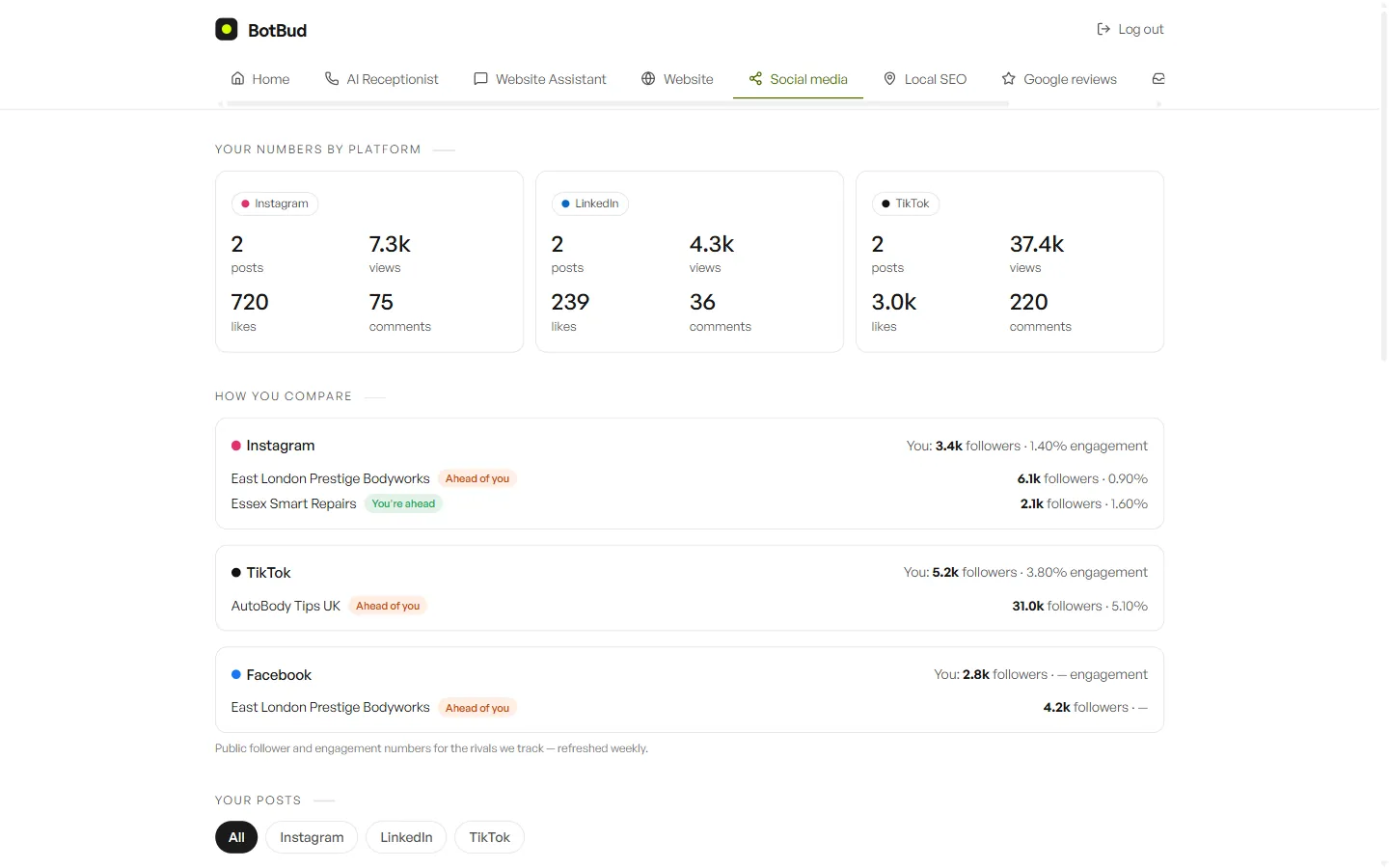Click the LinkedIn platform badge in numbers card
Viewport: 1389px width, 868px height.
pos(590,203)
